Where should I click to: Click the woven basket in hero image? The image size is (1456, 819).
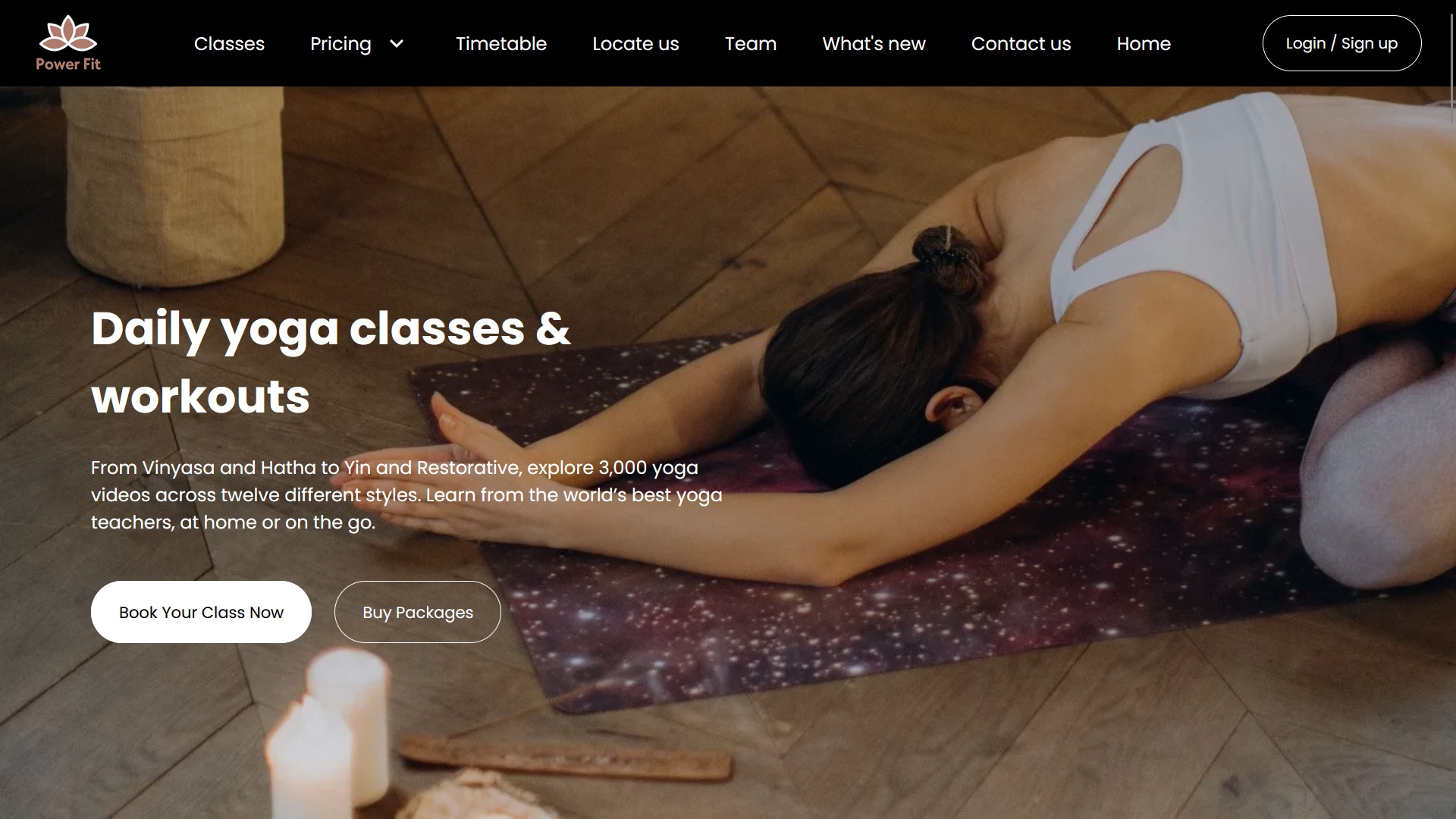[x=173, y=182]
